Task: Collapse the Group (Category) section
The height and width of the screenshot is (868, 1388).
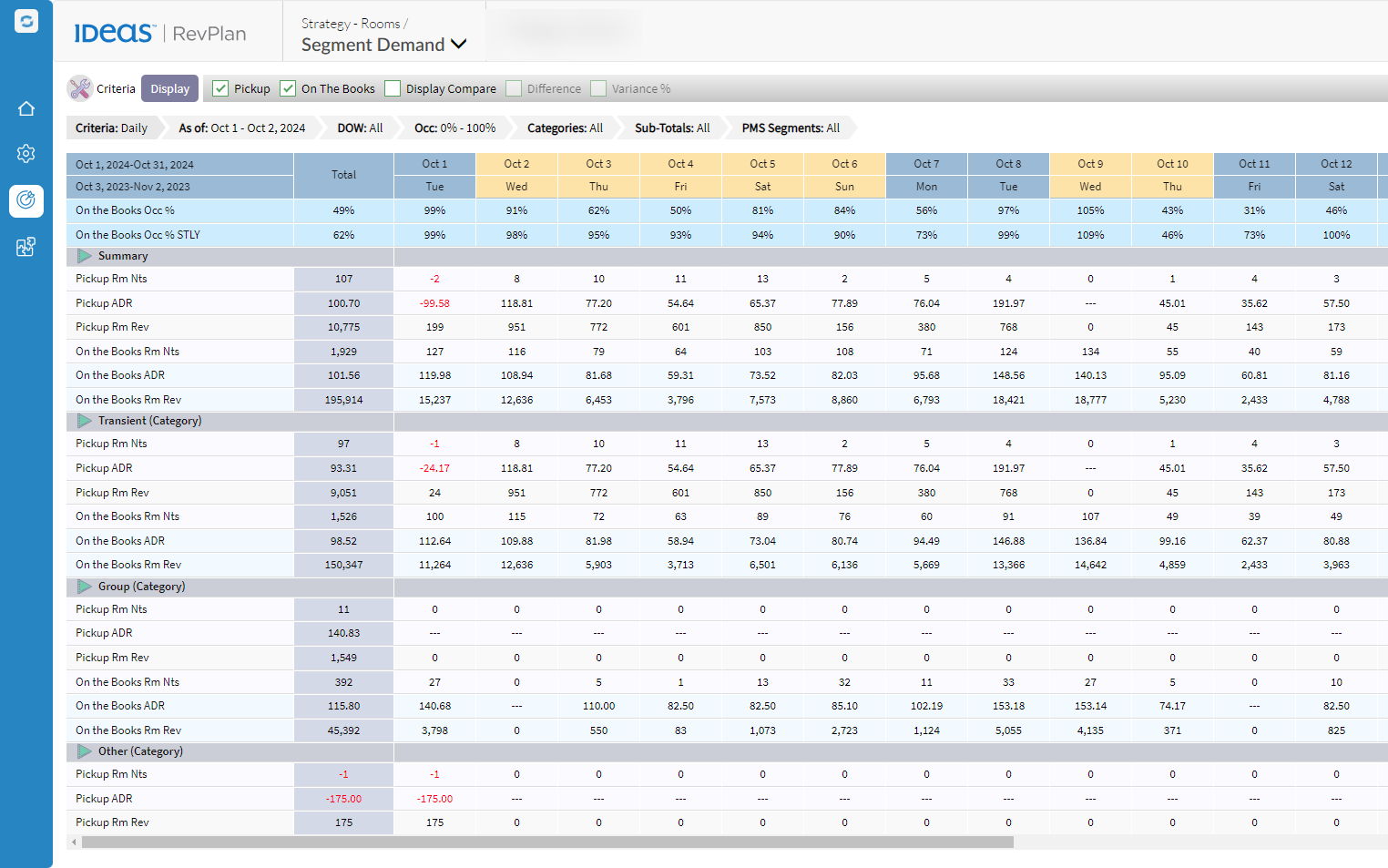Action: pyautogui.click(x=85, y=587)
